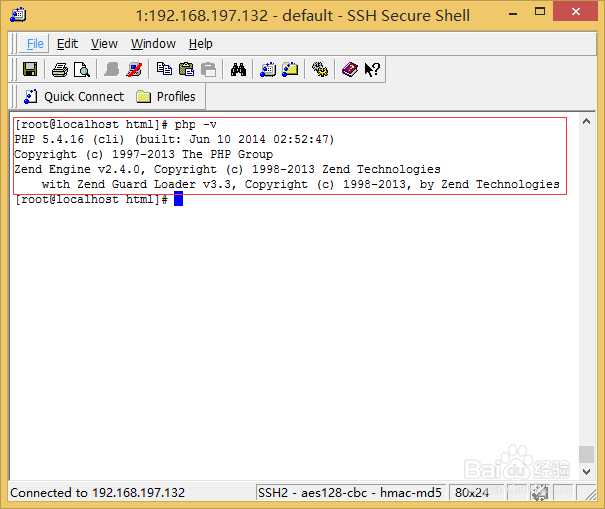
Task: Click the vertical scrollbar thumb
Action: click(x=586, y=454)
